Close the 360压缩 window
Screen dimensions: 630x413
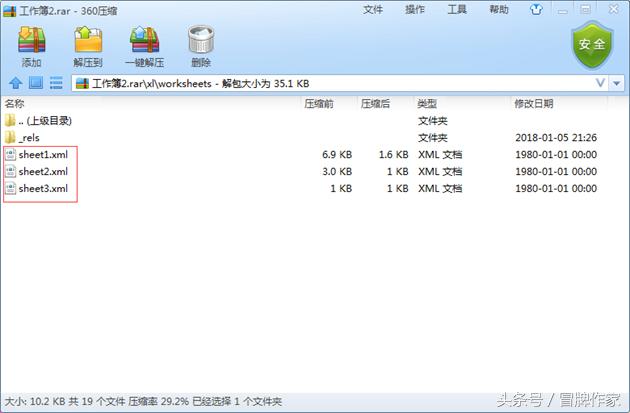pyautogui.click(x=614, y=9)
